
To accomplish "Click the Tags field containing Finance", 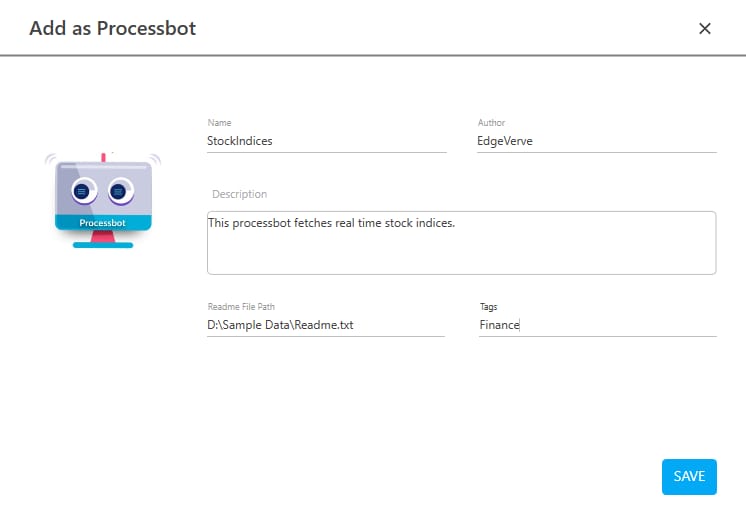I will click(x=598, y=325).
